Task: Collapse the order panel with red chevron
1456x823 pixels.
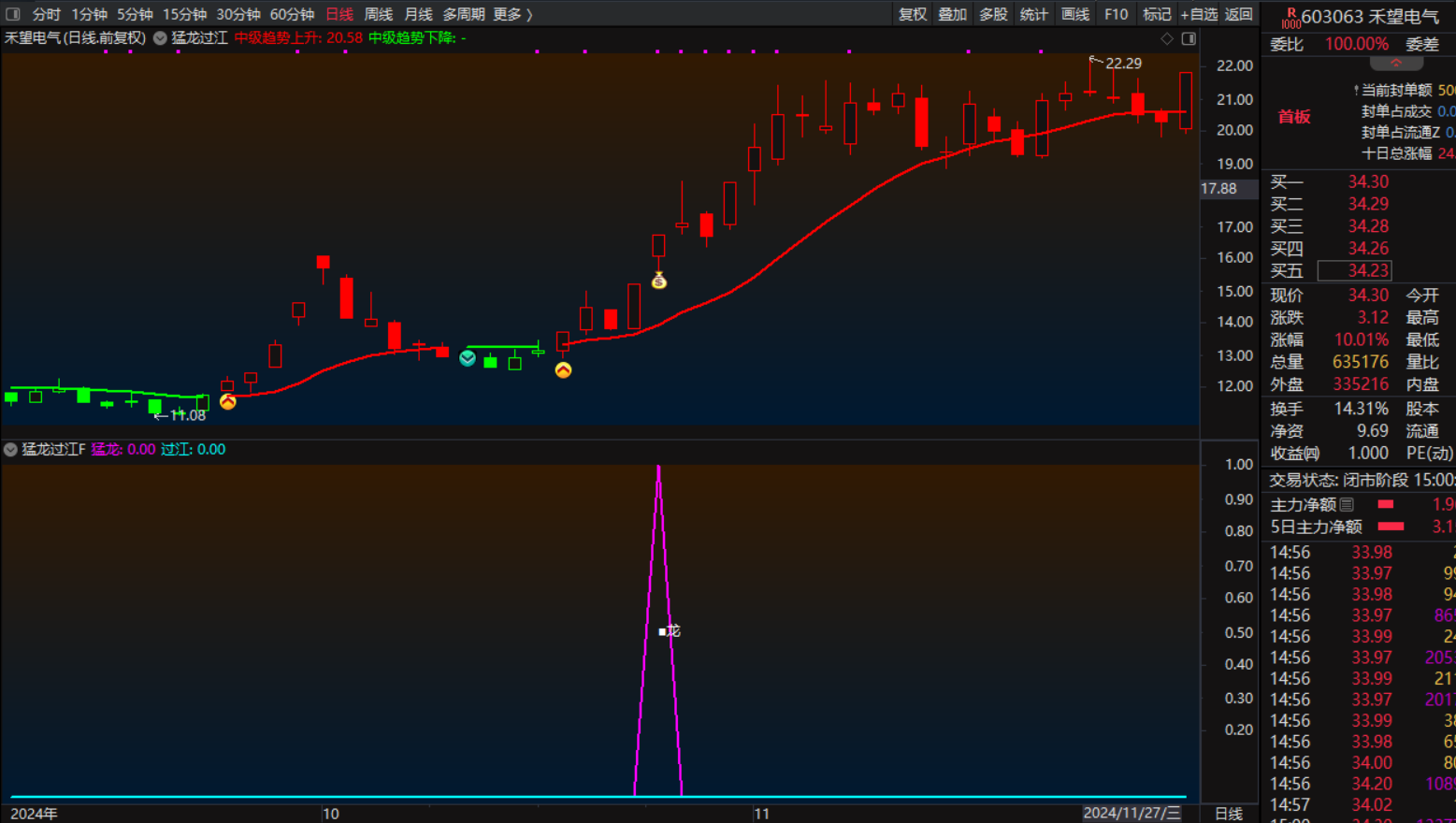Action: pos(1395,64)
